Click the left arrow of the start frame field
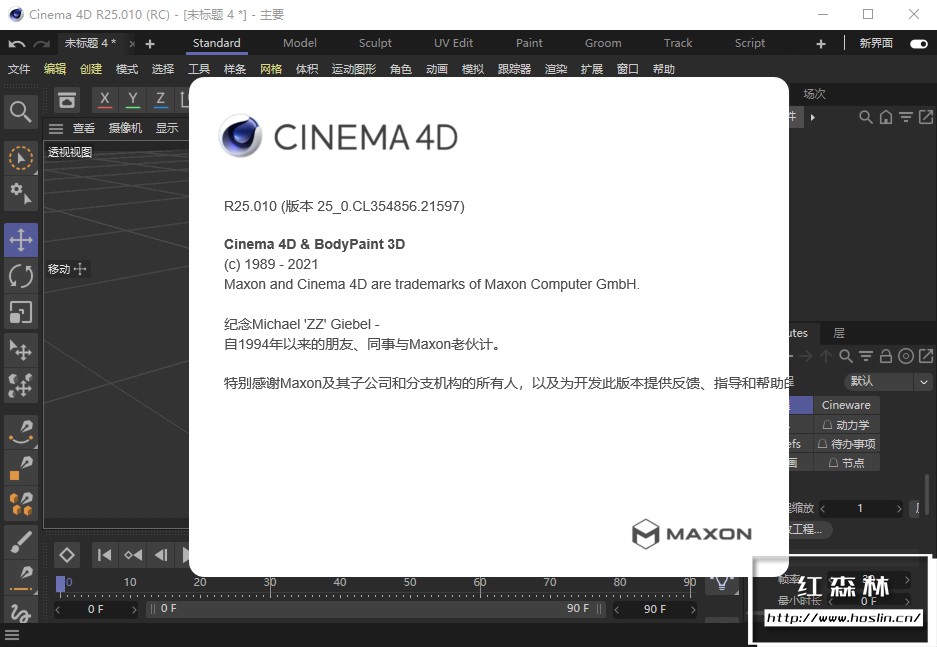The height and width of the screenshot is (647, 937). [x=58, y=609]
